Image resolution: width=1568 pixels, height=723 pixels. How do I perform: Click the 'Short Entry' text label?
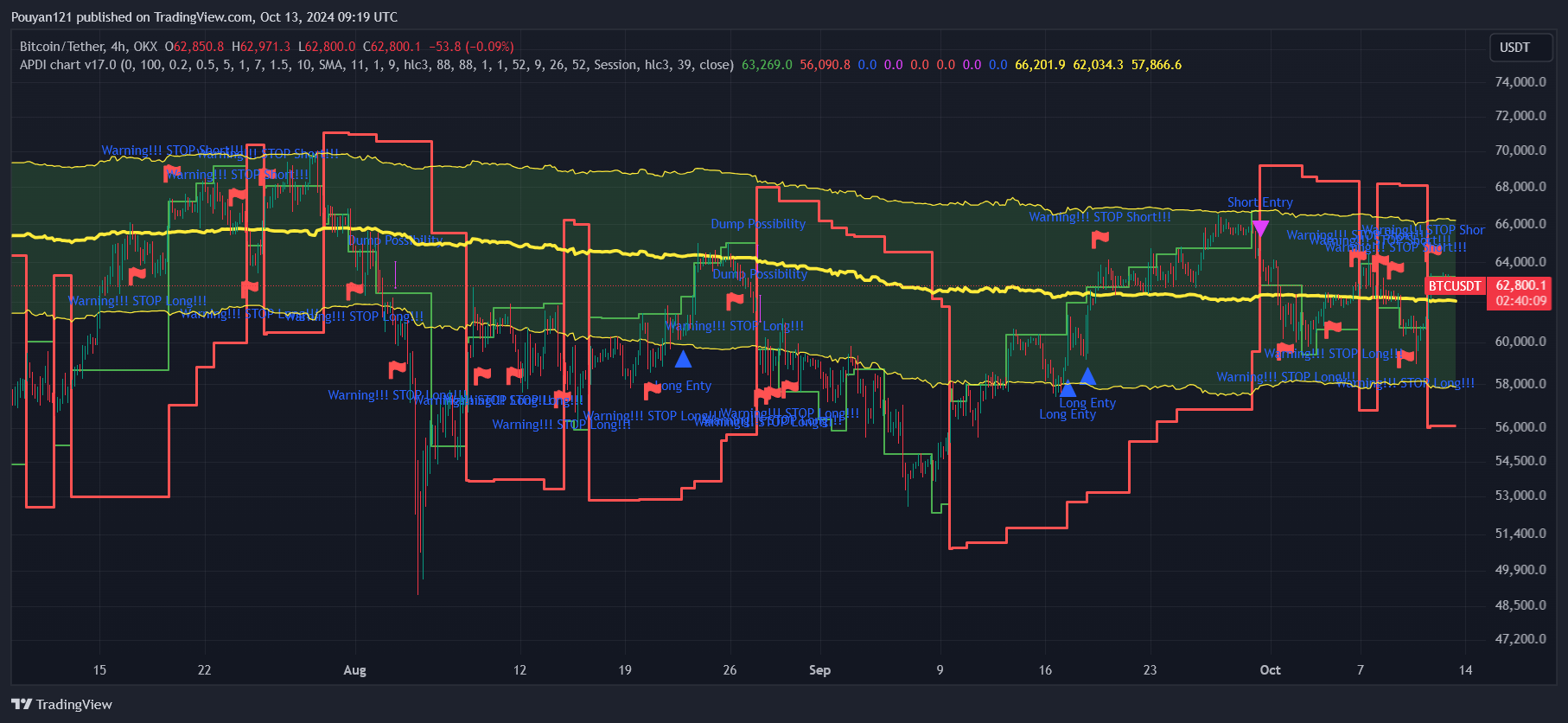point(1259,202)
